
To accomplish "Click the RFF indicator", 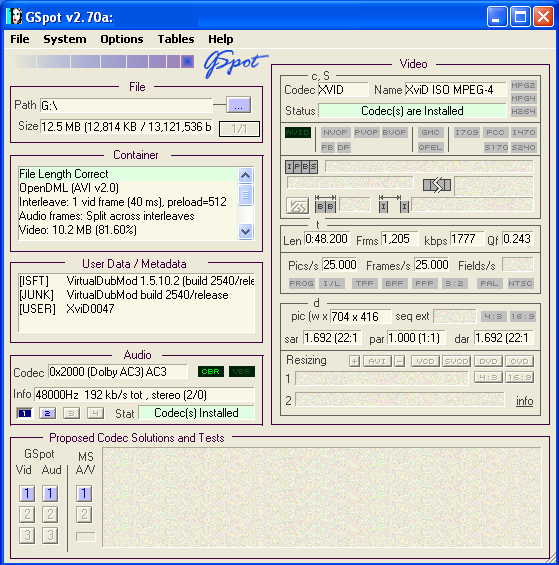I will pos(424,284).
